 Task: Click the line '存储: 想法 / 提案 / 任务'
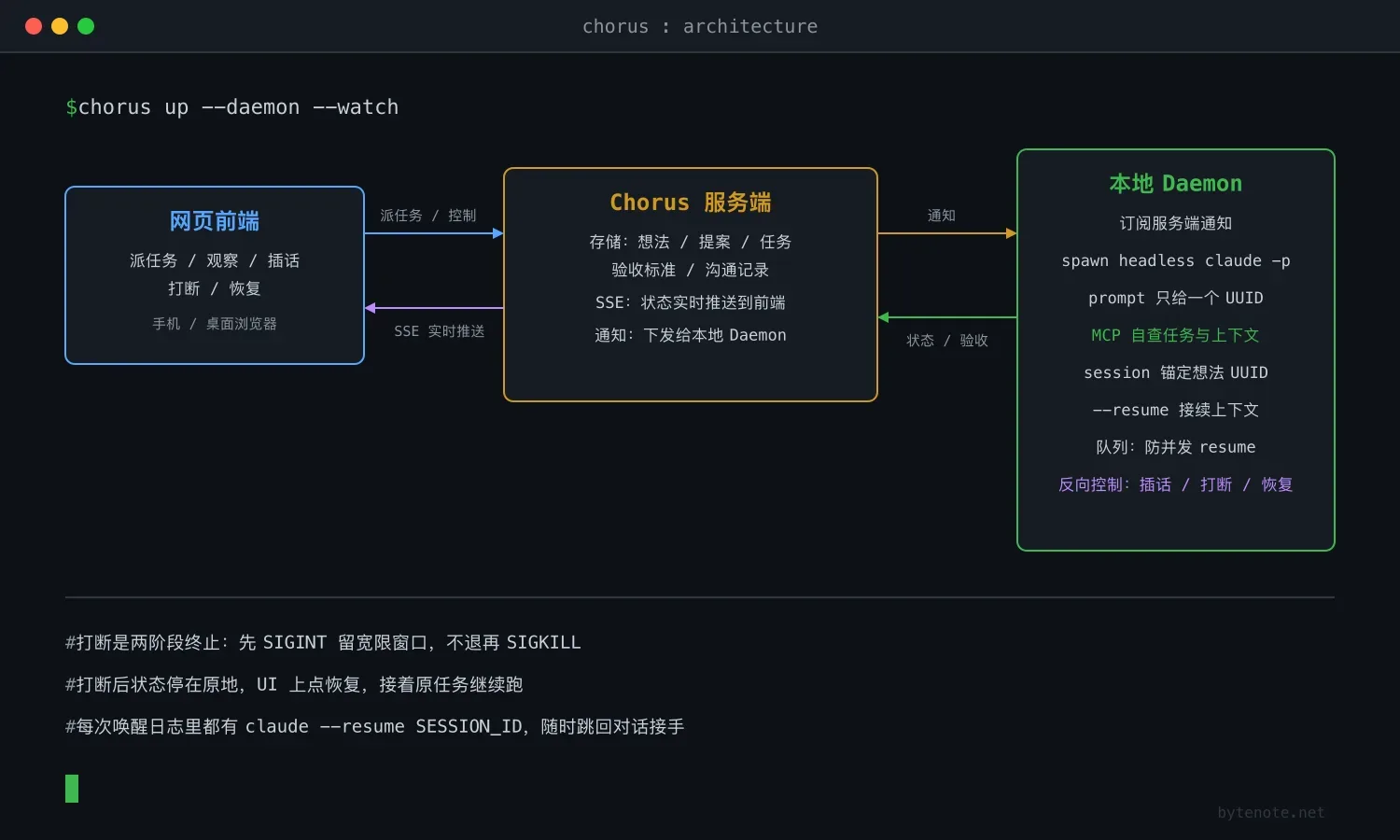691,242
